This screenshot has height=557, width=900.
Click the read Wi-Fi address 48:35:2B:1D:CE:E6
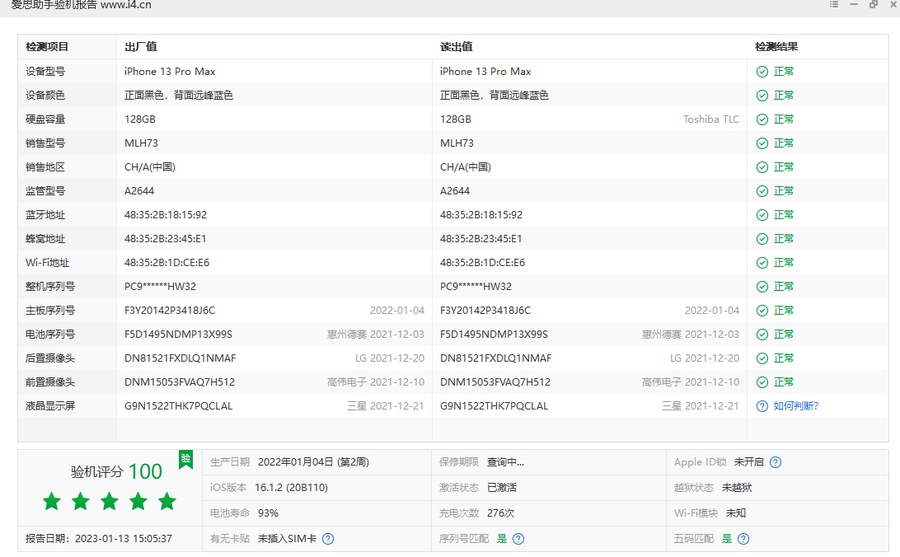tap(482, 262)
